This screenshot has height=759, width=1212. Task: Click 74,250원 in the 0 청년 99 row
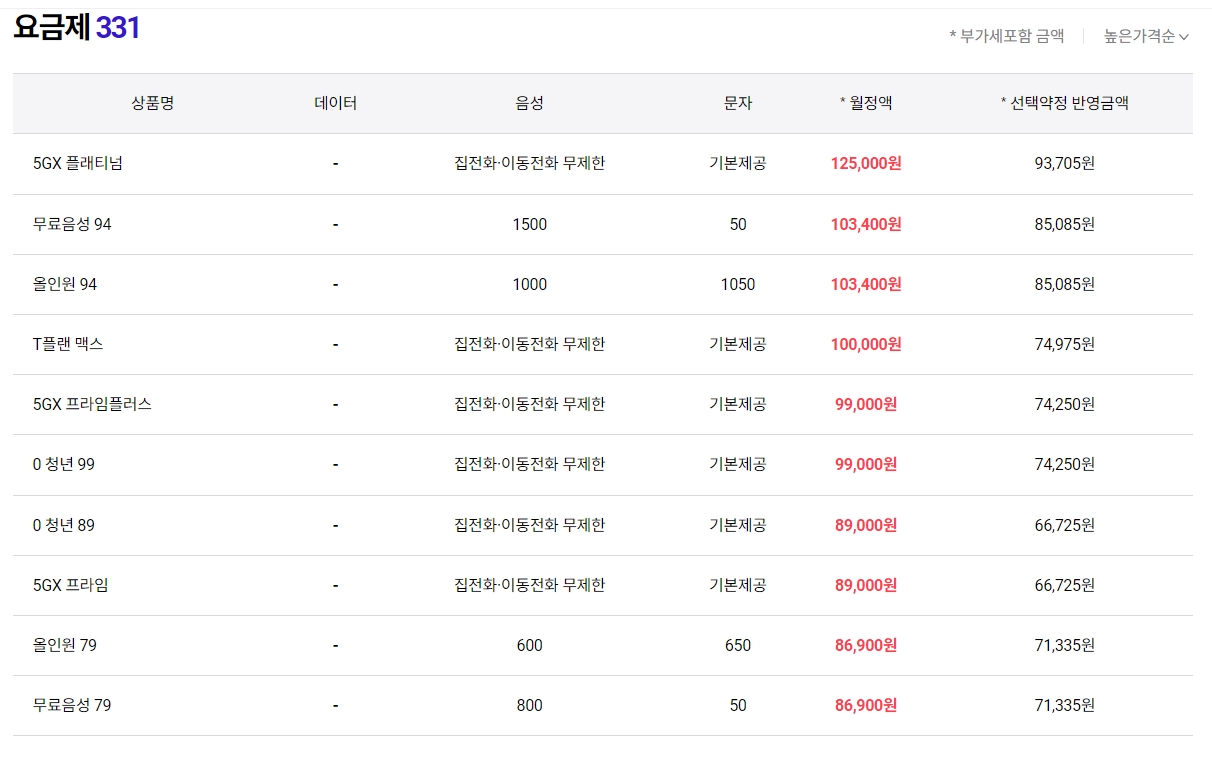coord(1064,464)
